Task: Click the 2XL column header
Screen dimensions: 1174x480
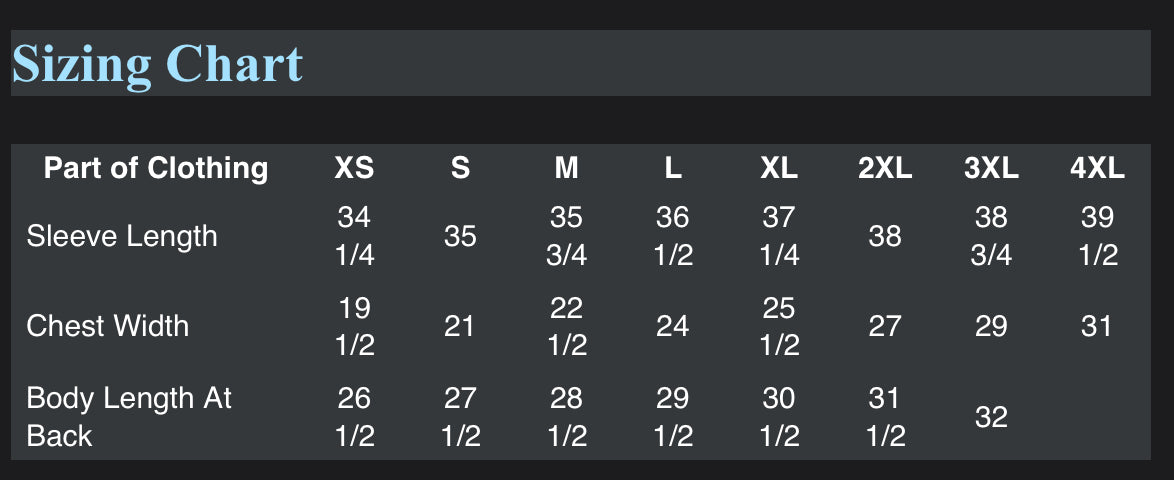Action: [885, 168]
